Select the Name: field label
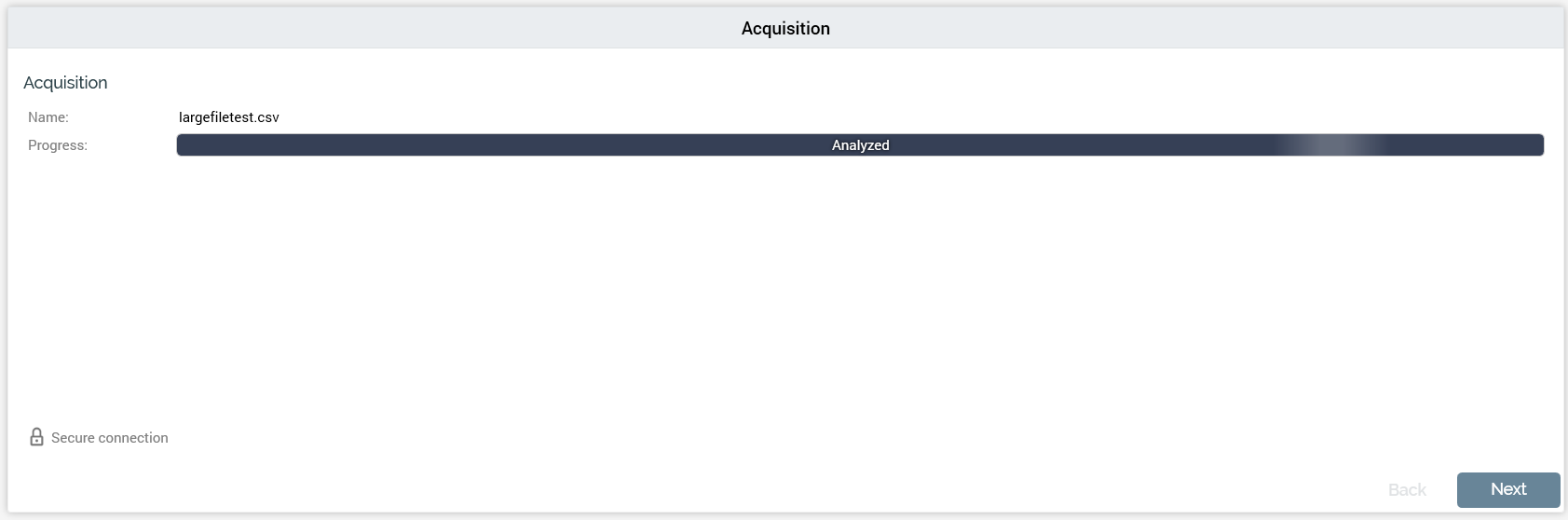 (48, 117)
